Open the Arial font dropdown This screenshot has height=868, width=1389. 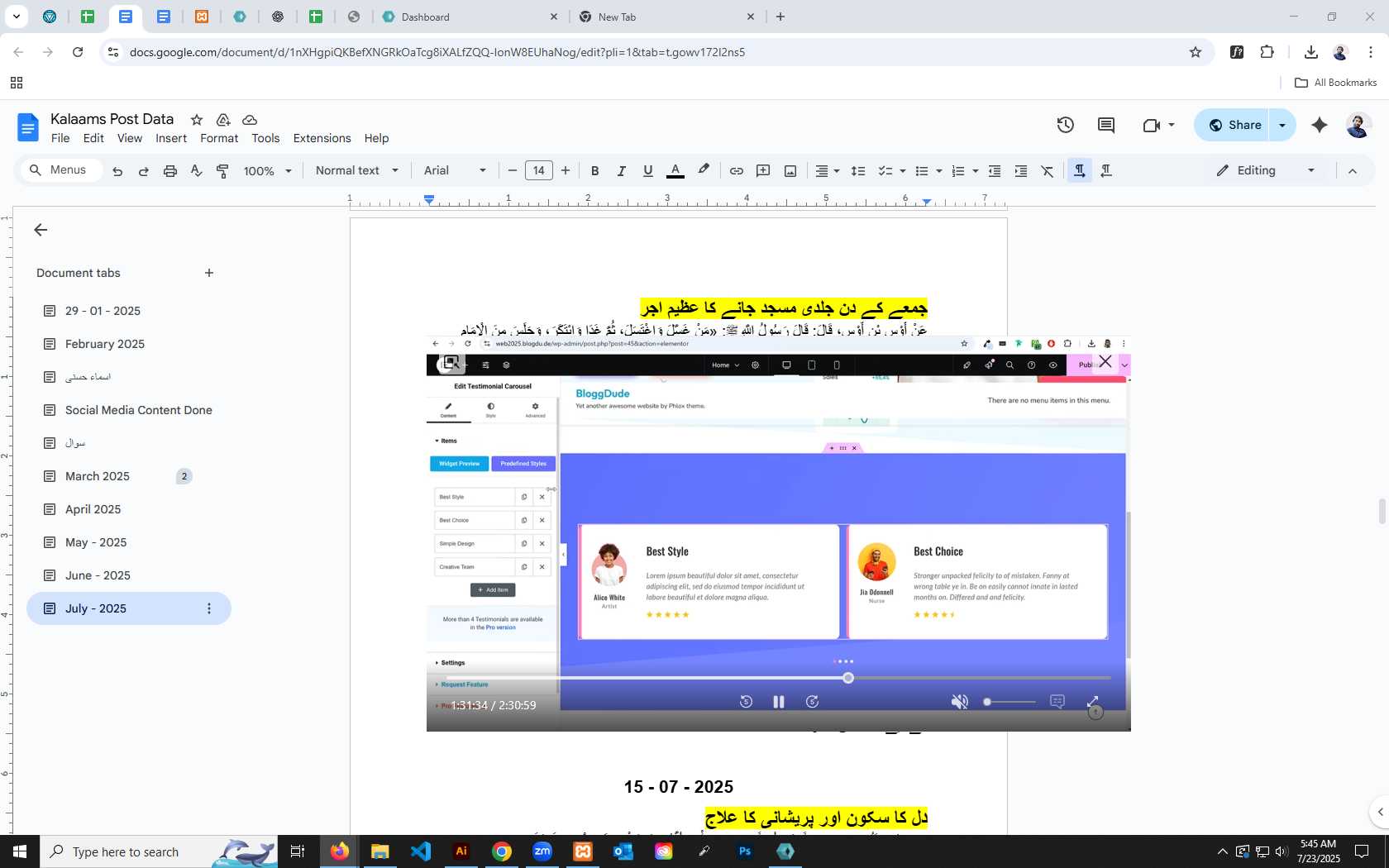pos(455,171)
